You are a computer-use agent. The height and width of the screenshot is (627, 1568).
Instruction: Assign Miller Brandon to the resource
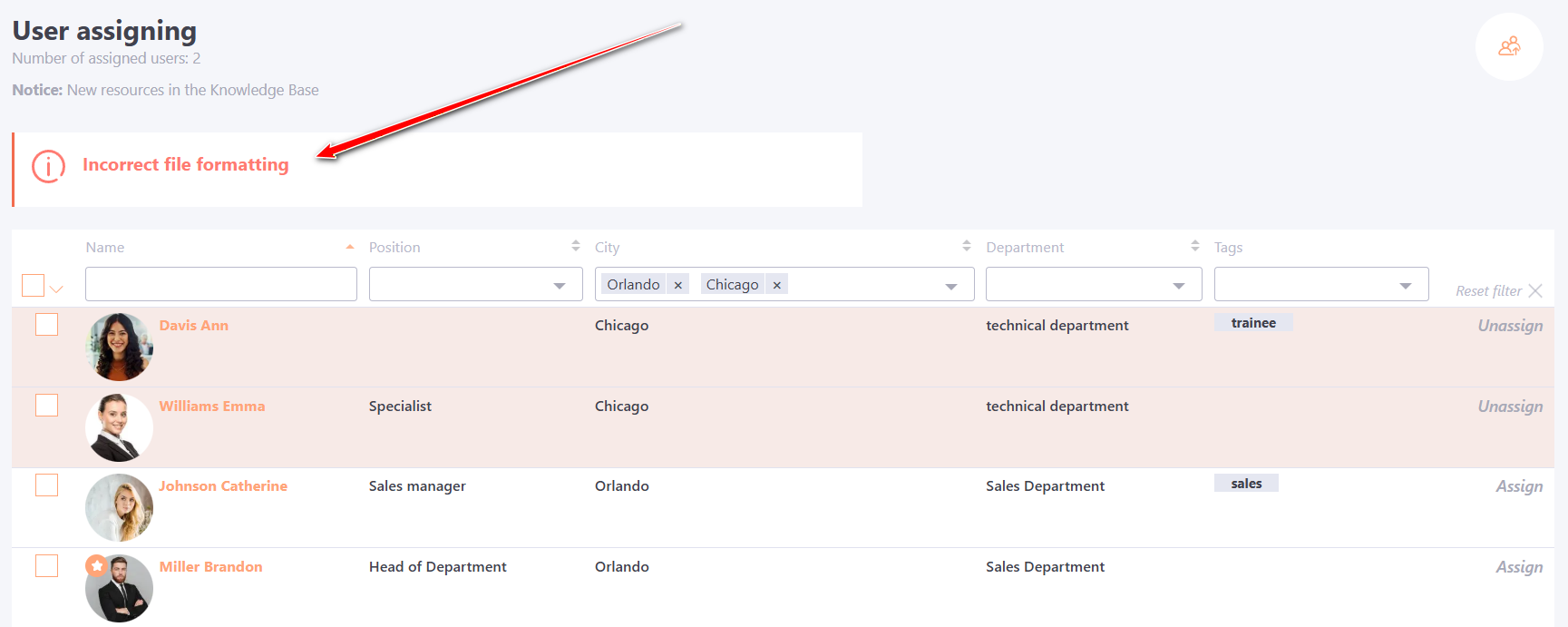1518,567
